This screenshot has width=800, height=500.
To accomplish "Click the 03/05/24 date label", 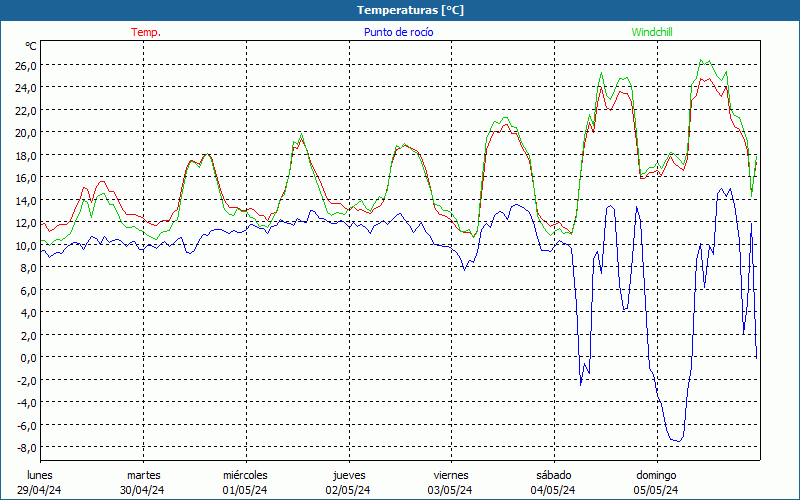I will [x=450, y=490].
